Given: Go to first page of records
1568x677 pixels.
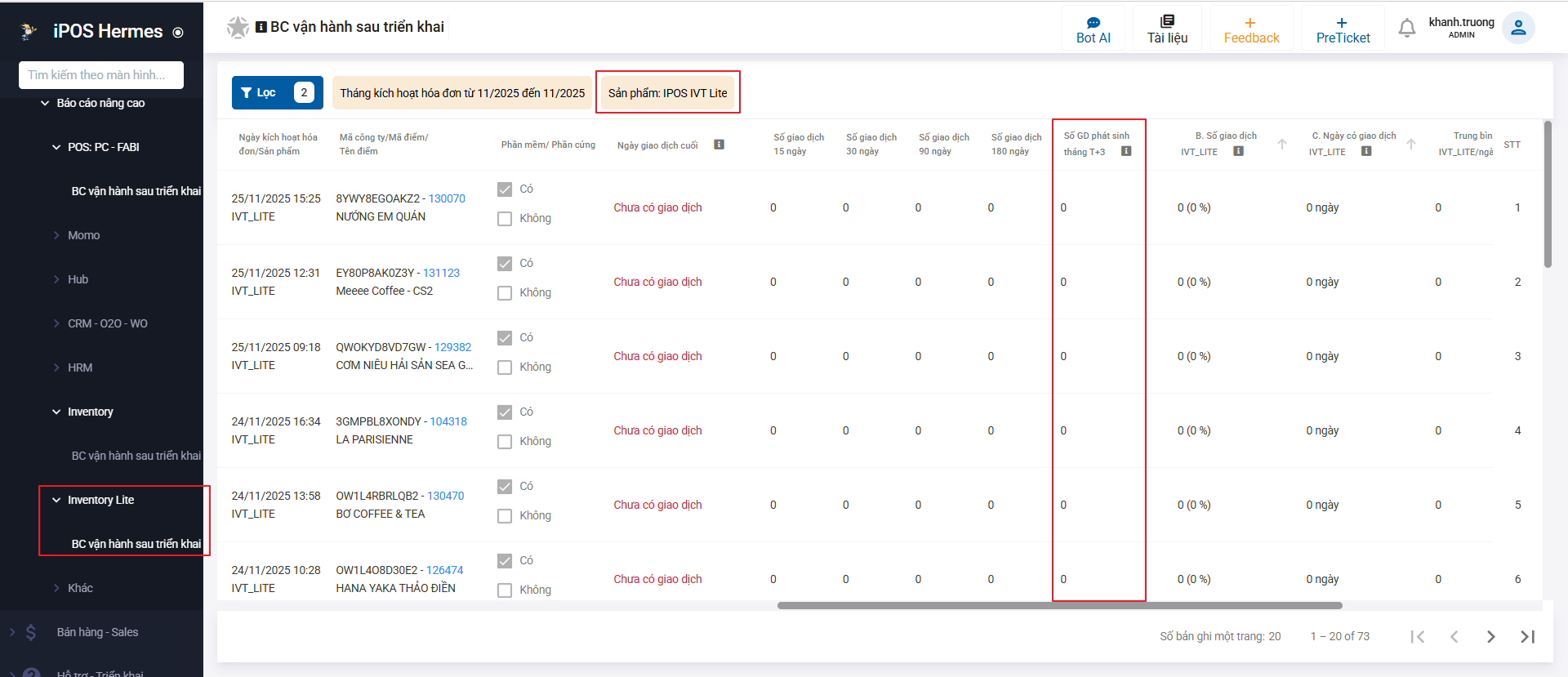Looking at the screenshot, I should (1418, 637).
